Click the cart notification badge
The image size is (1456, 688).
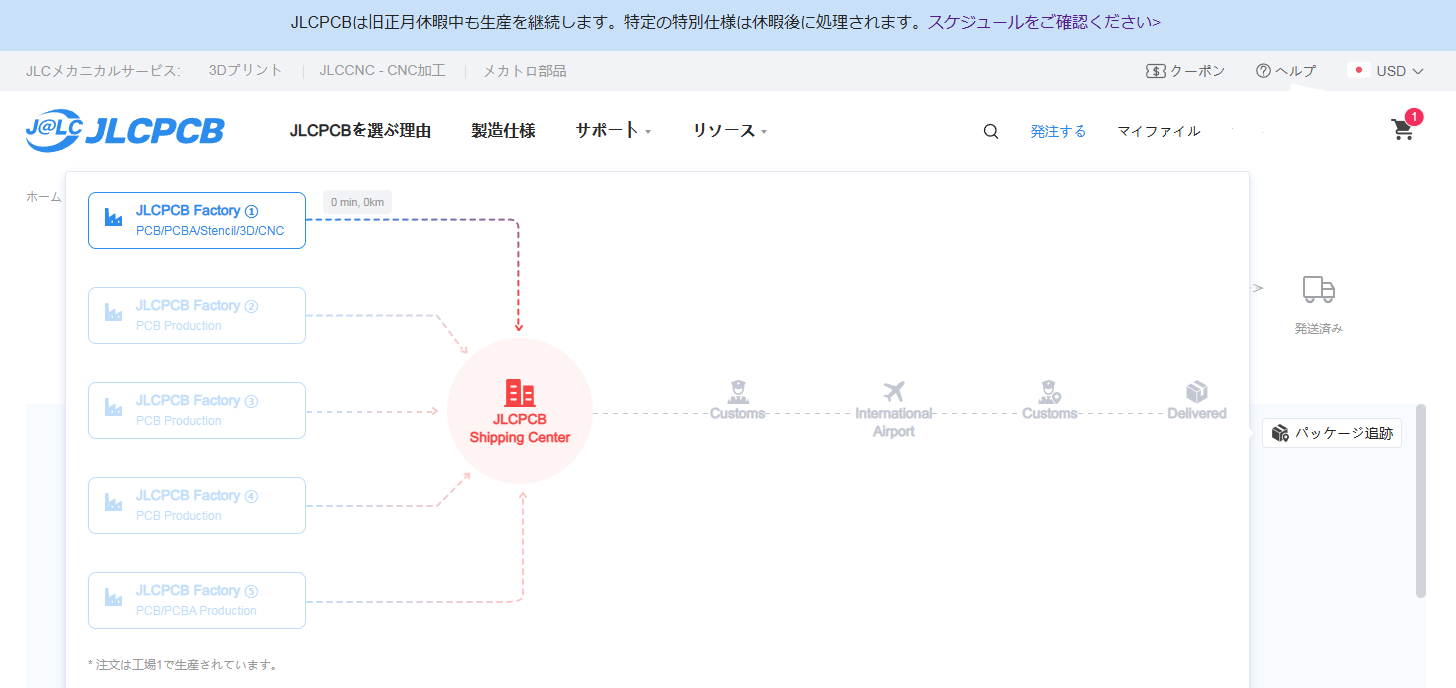click(x=1414, y=117)
